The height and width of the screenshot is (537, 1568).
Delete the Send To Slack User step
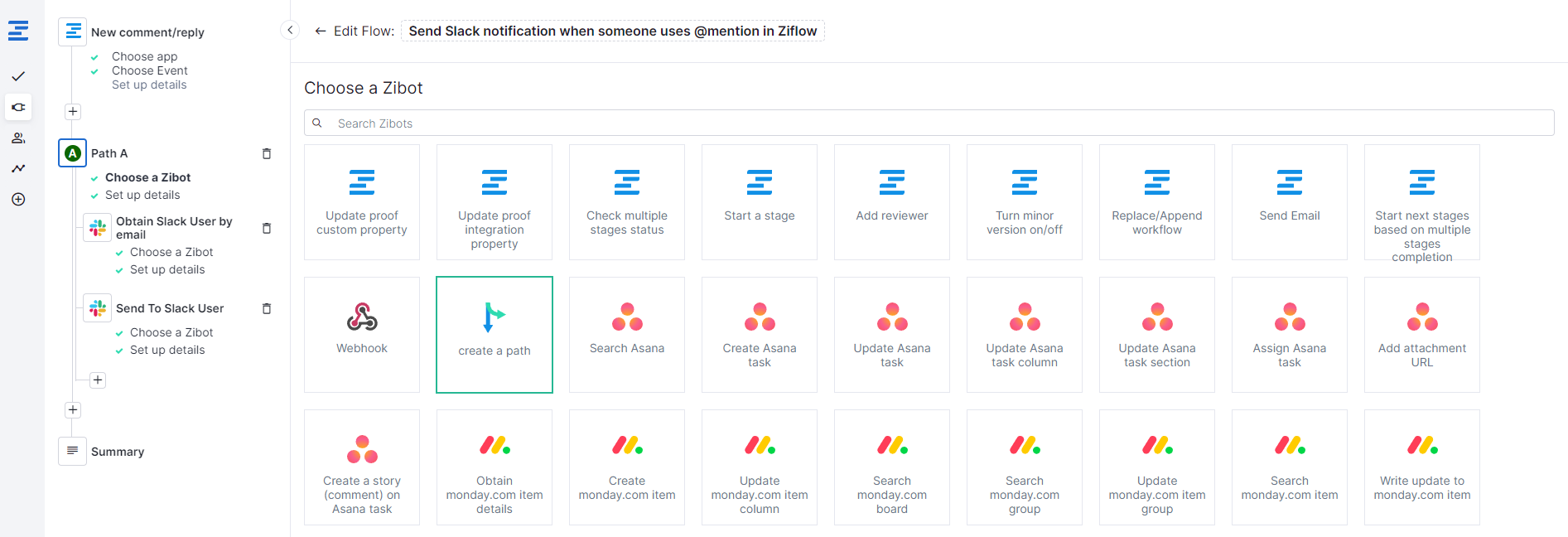267,308
